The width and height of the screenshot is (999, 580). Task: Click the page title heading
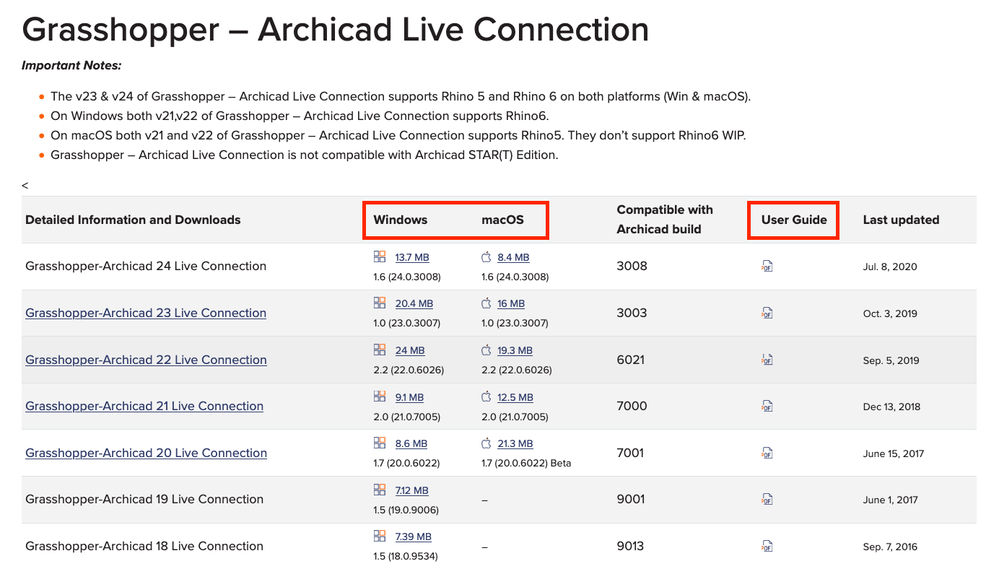pyautogui.click(x=336, y=30)
